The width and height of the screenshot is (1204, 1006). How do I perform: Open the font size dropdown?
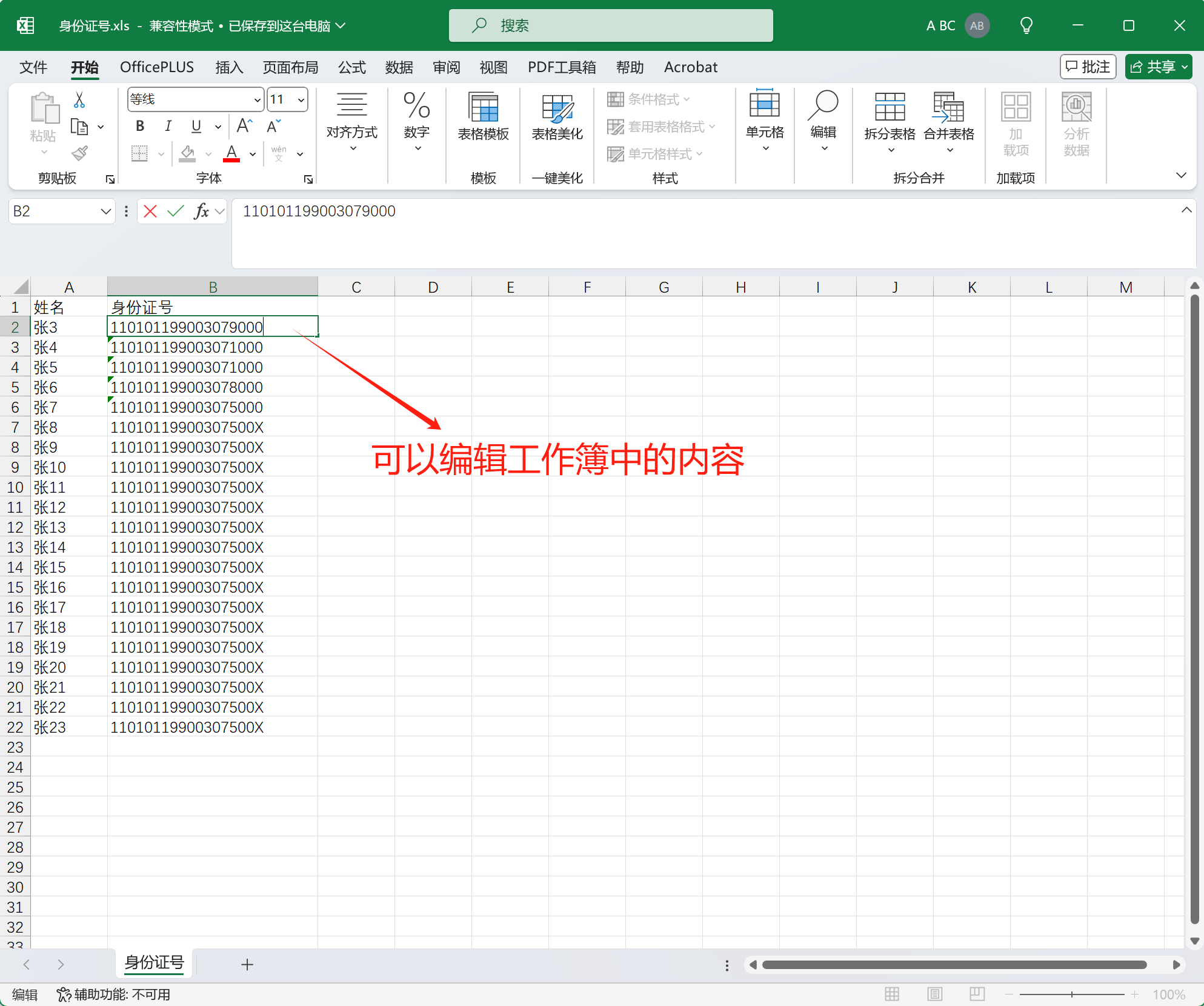click(301, 99)
